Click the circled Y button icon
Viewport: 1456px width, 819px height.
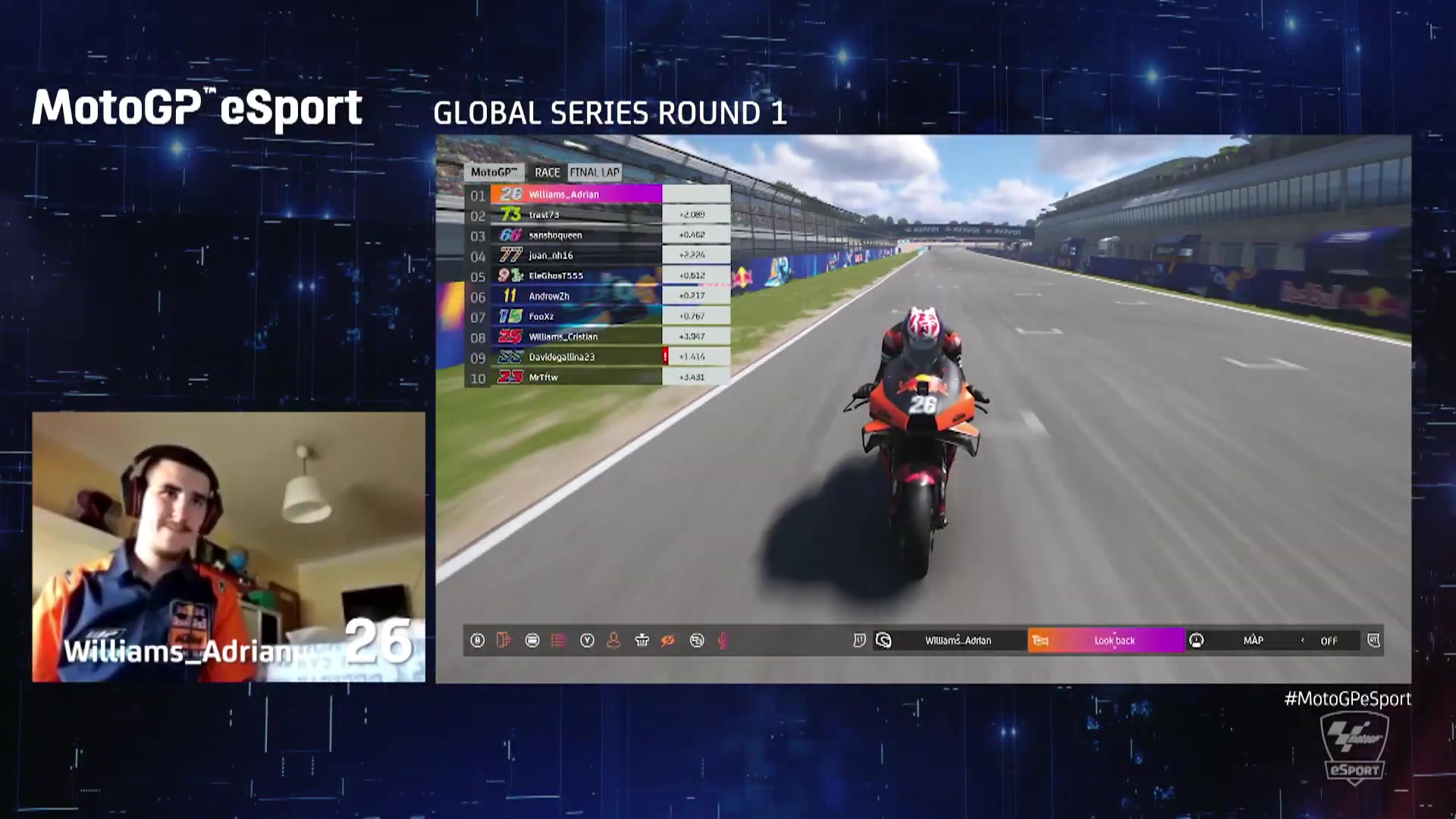pos(587,641)
